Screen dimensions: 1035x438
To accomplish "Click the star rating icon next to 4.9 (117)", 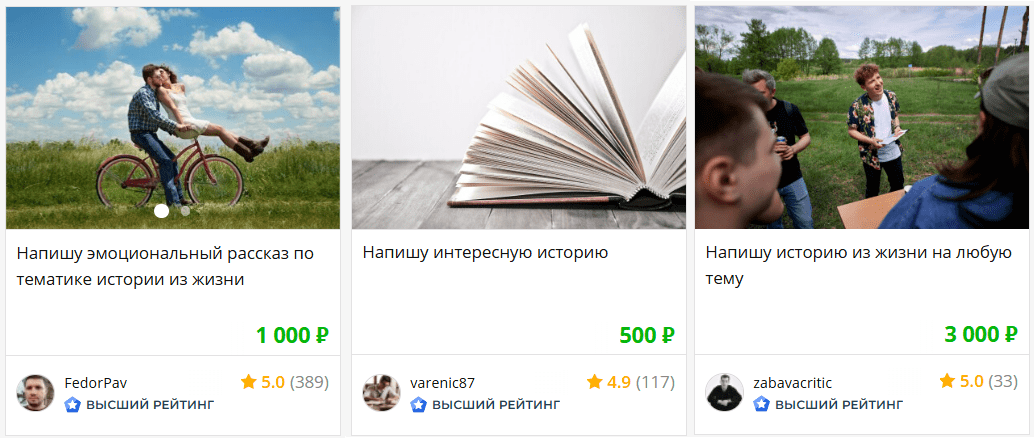I will (x=594, y=381).
